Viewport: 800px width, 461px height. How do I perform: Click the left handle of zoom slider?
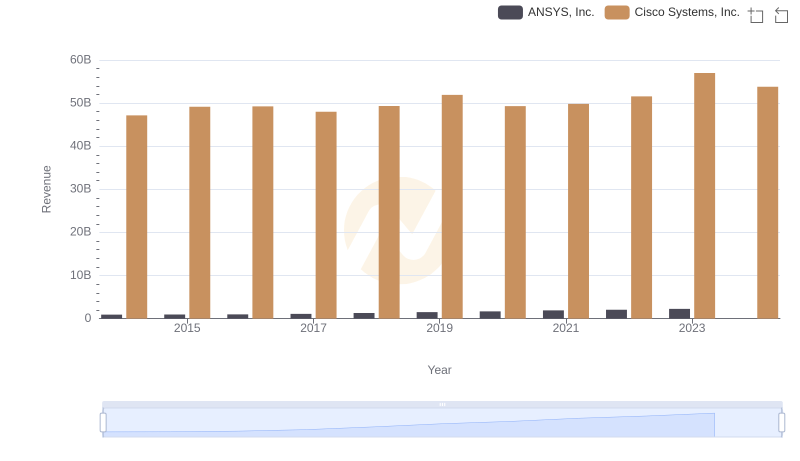click(103, 423)
